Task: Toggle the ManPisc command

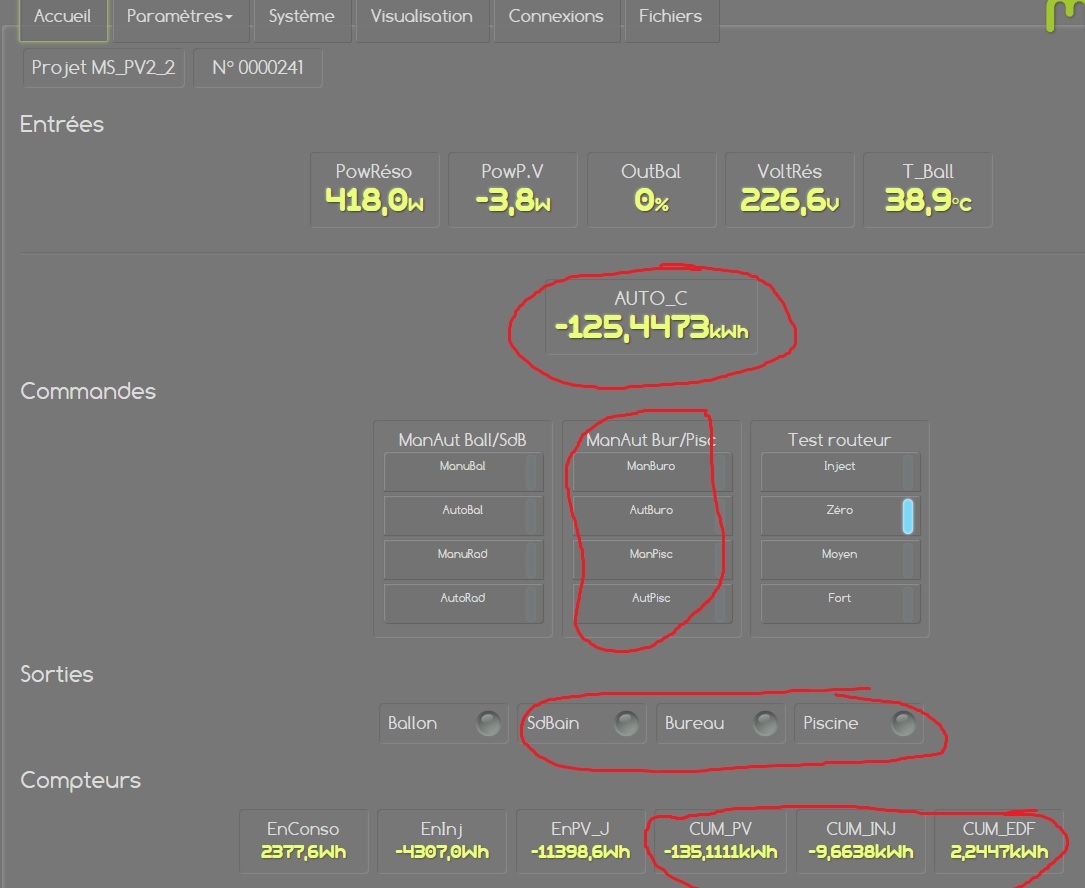Action: [652, 559]
